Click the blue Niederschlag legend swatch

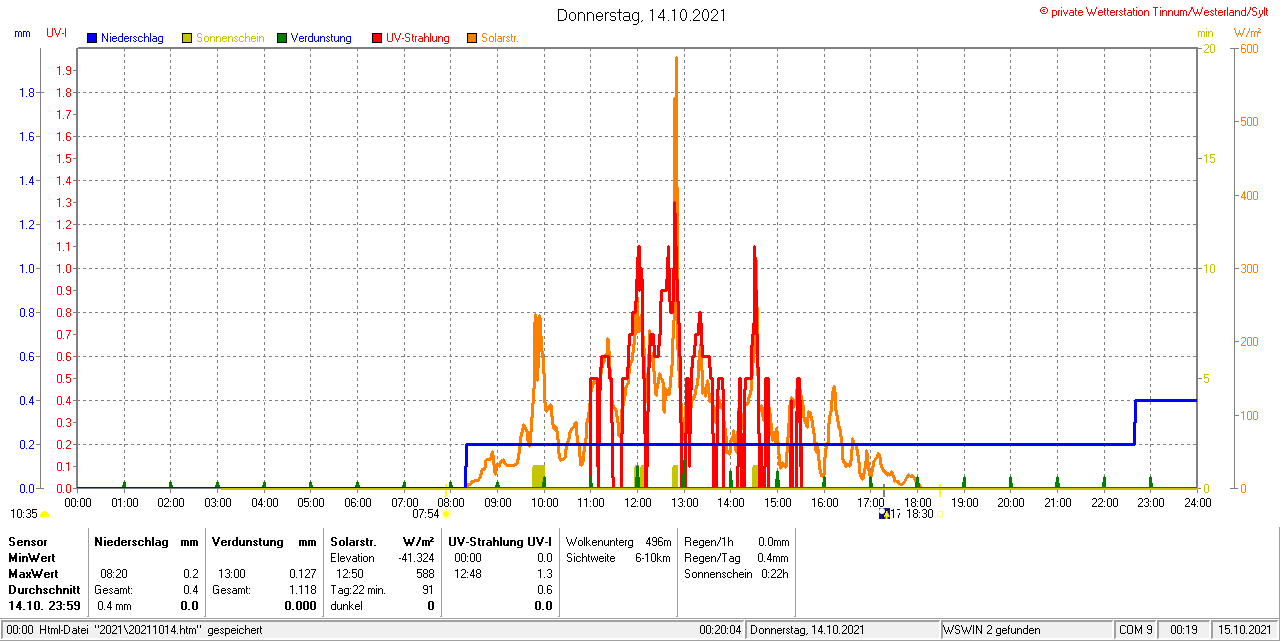coord(92,38)
